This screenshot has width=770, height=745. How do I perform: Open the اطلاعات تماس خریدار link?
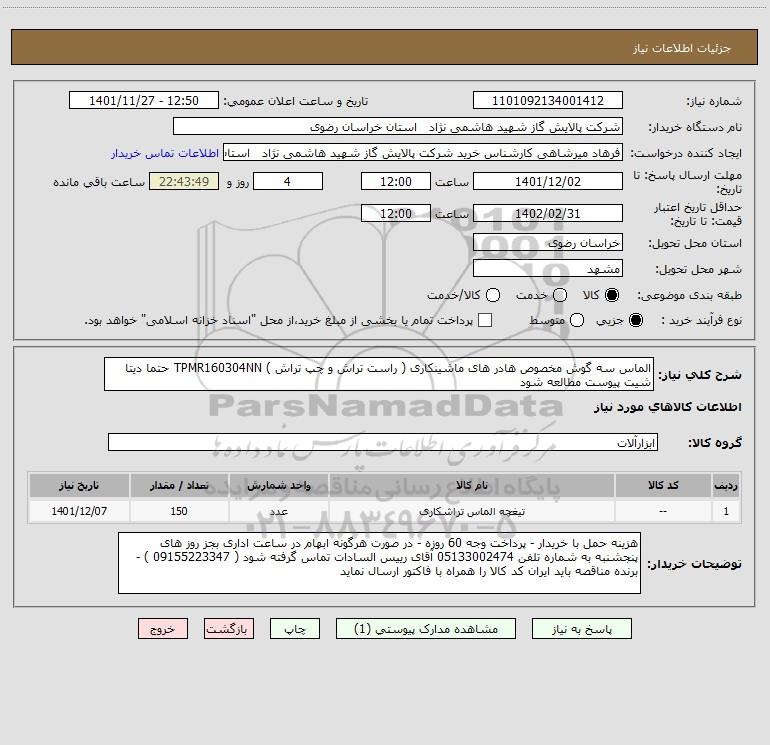pyautogui.click(x=165, y=153)
